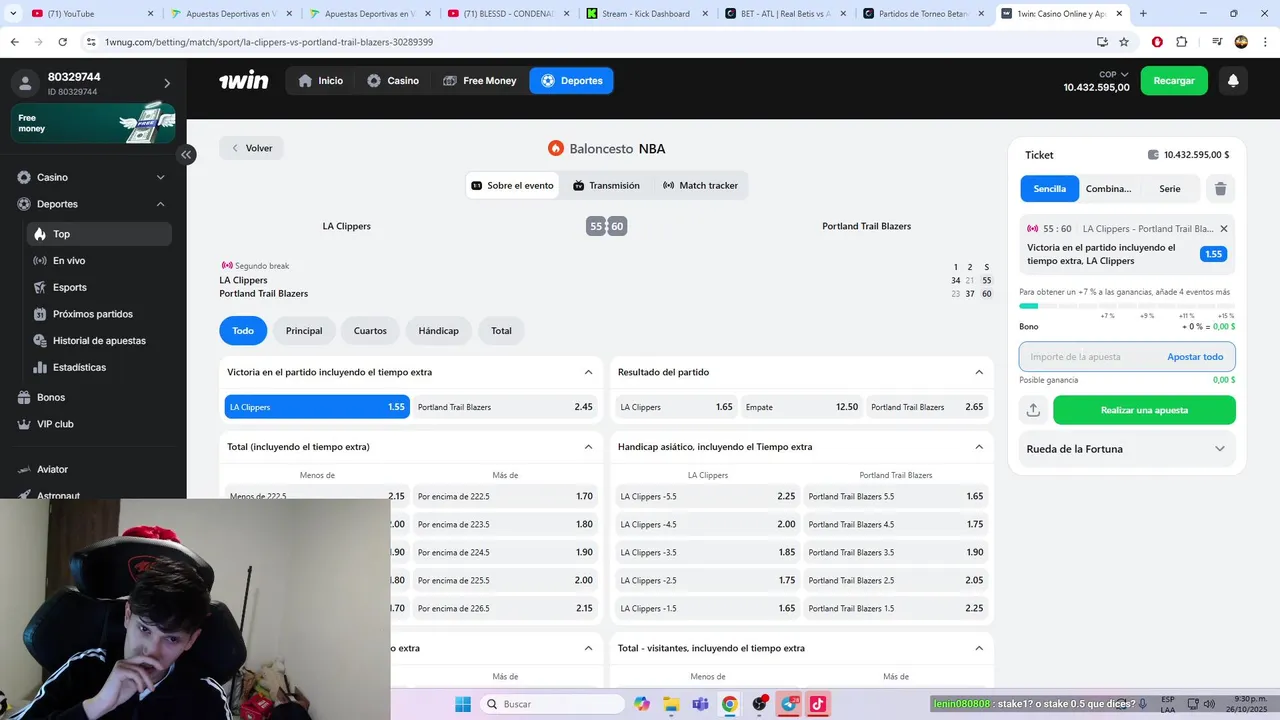Select Portland Trail Blazers 2.65 result
The width and height of the screenshot is (1280, 720).
pyautogui.click(x=927, y=407)
